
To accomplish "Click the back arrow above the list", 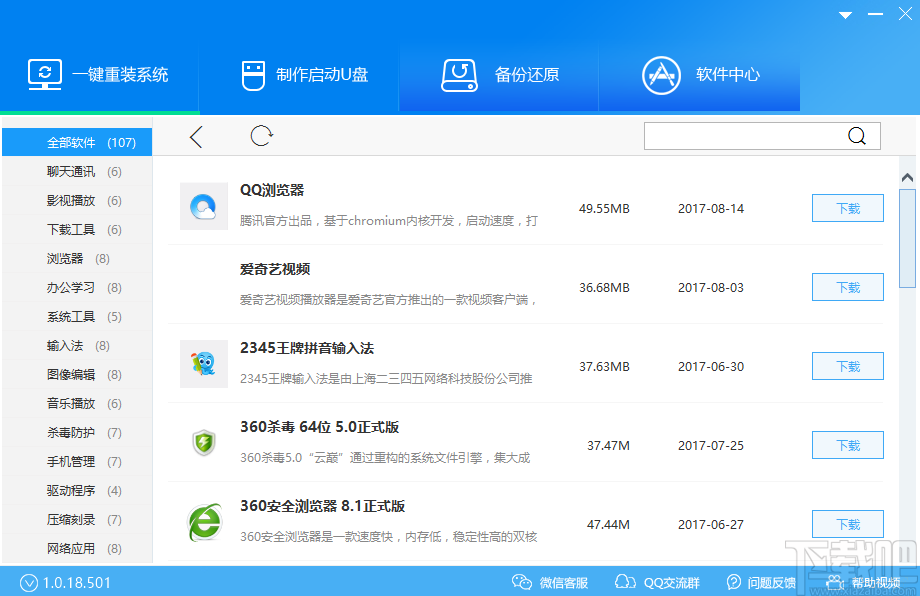I will (196, 136).
